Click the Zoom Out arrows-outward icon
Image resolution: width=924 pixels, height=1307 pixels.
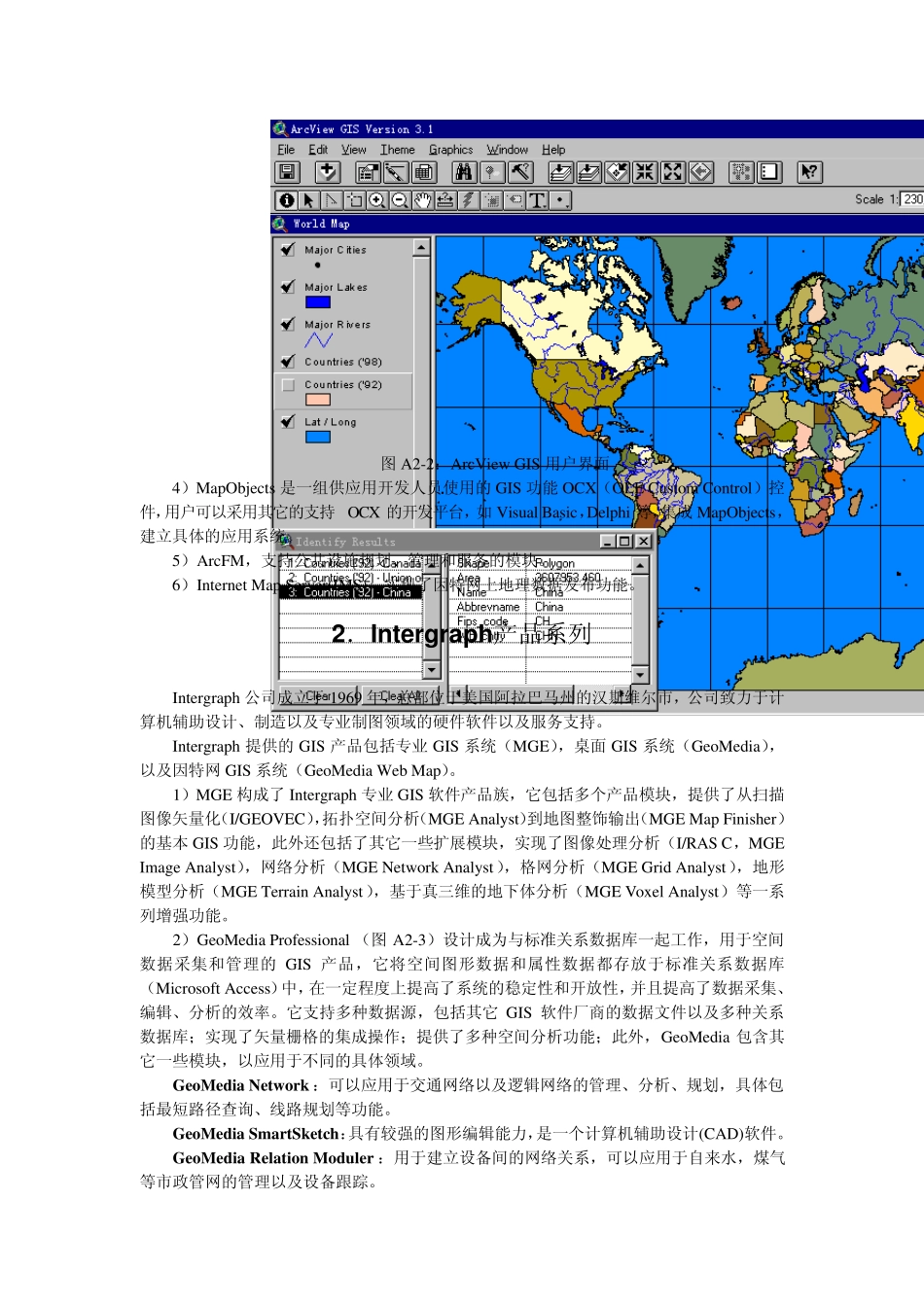(673, 172)
